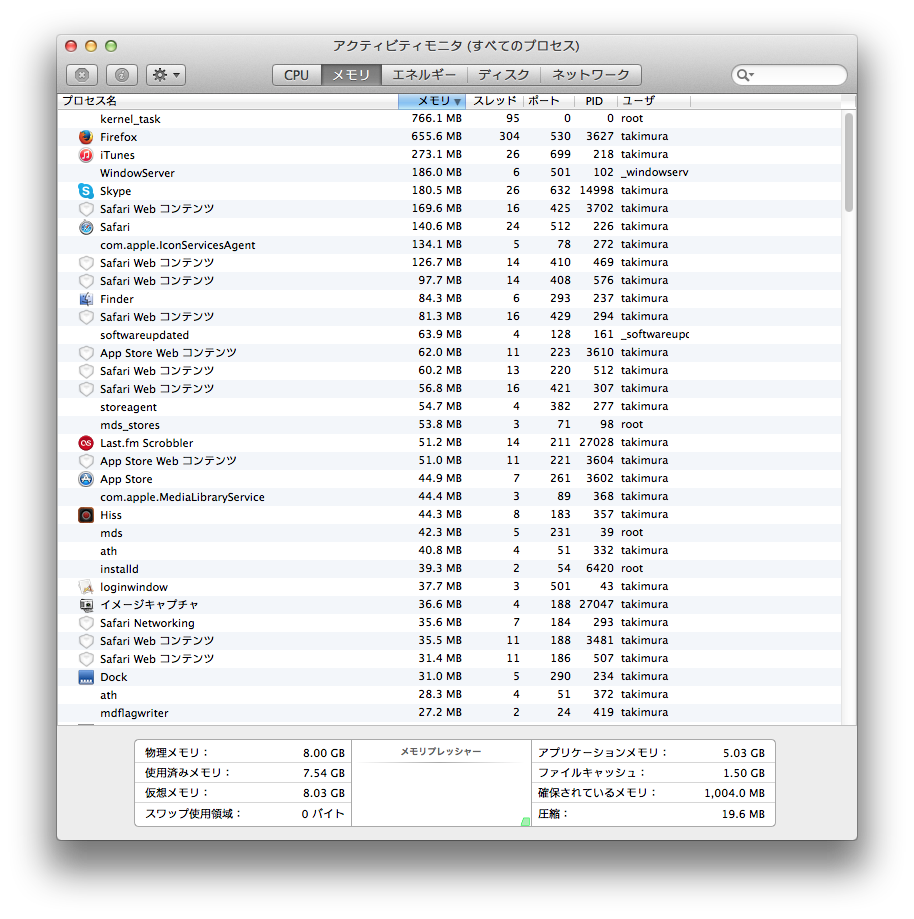Select the WindowServer process row
This screenshot has height=919, width=914.
point(449,172)
